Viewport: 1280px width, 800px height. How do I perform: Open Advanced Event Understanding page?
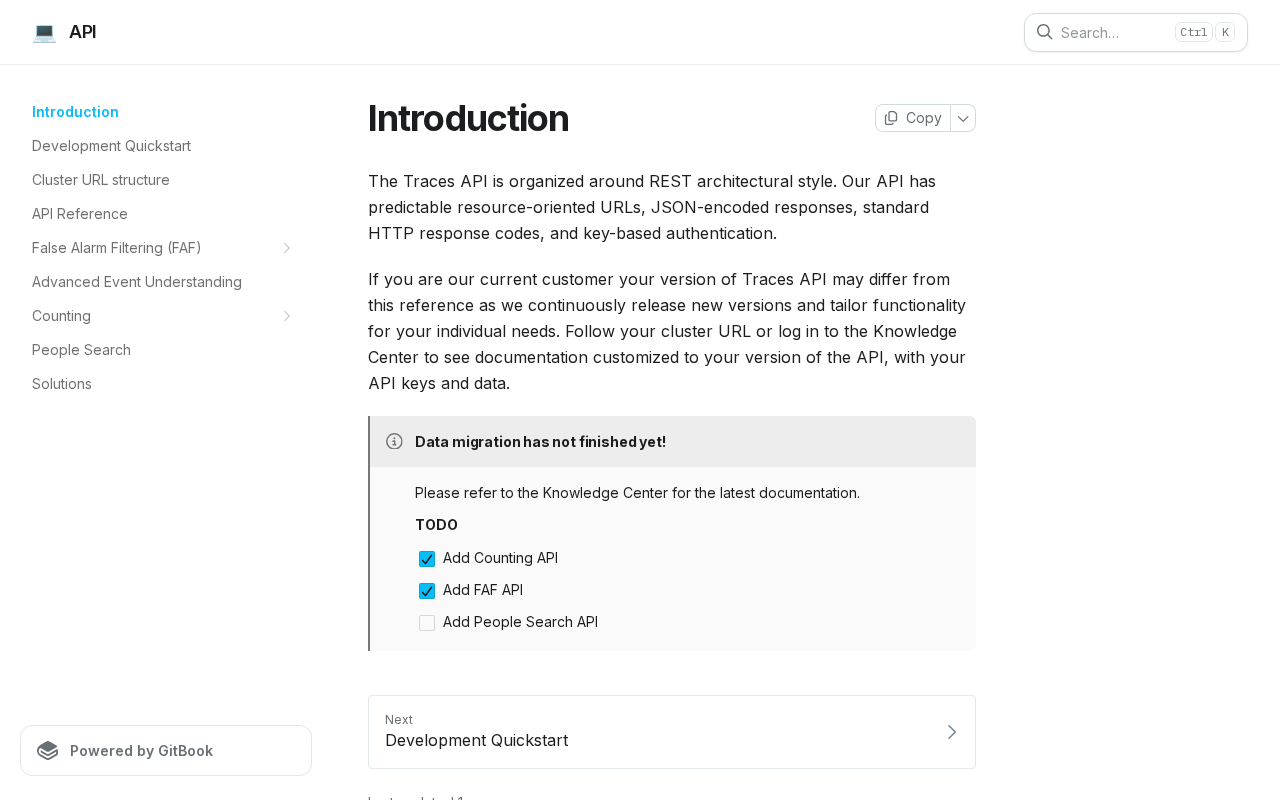click(x=137, y=282)
